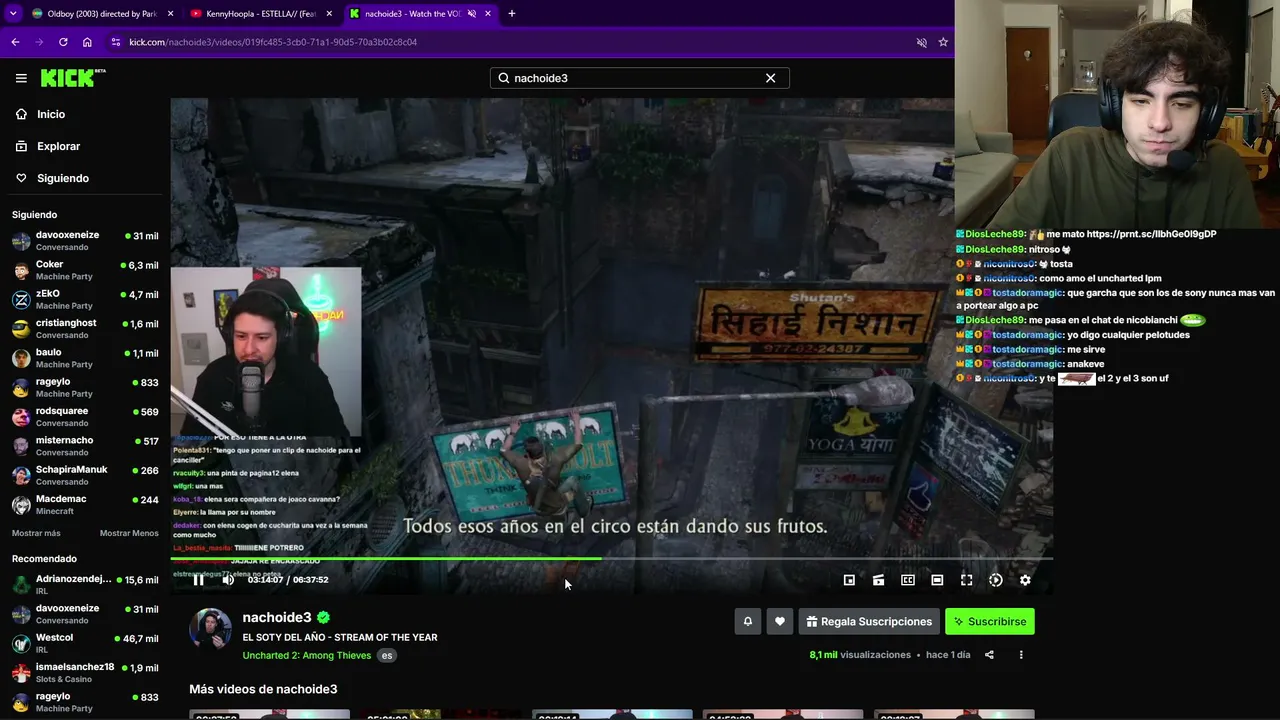Open Macdemac channel in followed list
Viewport: 1280px width, 720px height.
85,505
